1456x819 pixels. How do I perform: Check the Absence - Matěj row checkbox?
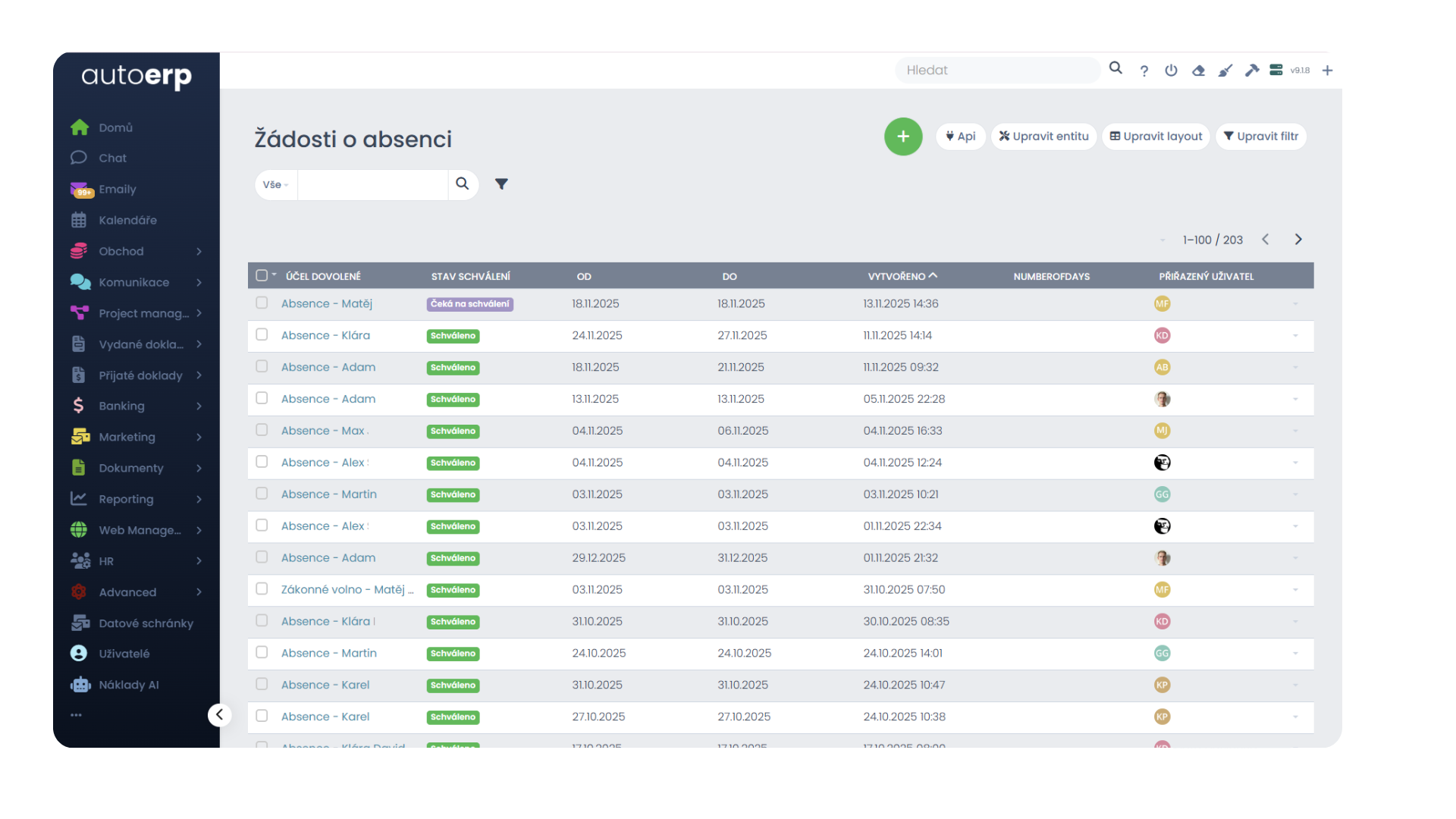click(262, 303)
